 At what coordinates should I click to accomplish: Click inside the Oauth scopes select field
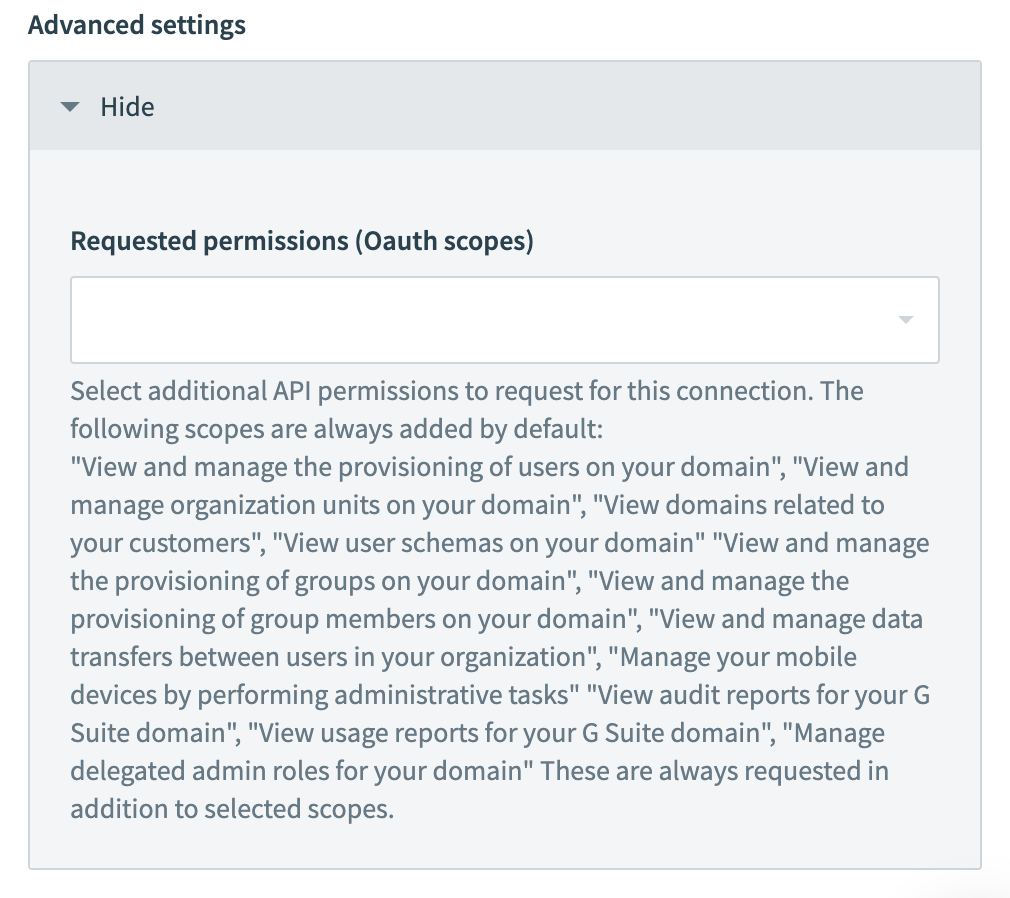[480, 320]
